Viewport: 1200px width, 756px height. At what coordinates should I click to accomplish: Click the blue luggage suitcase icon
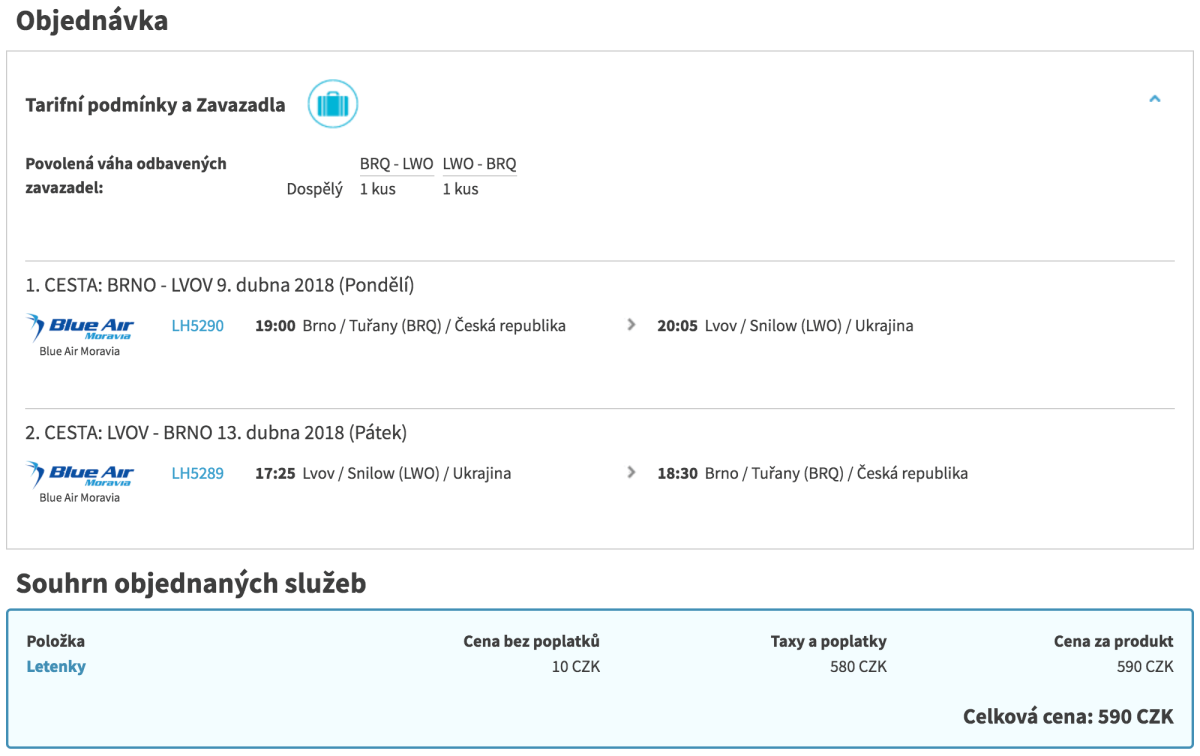tap(332, 104)
